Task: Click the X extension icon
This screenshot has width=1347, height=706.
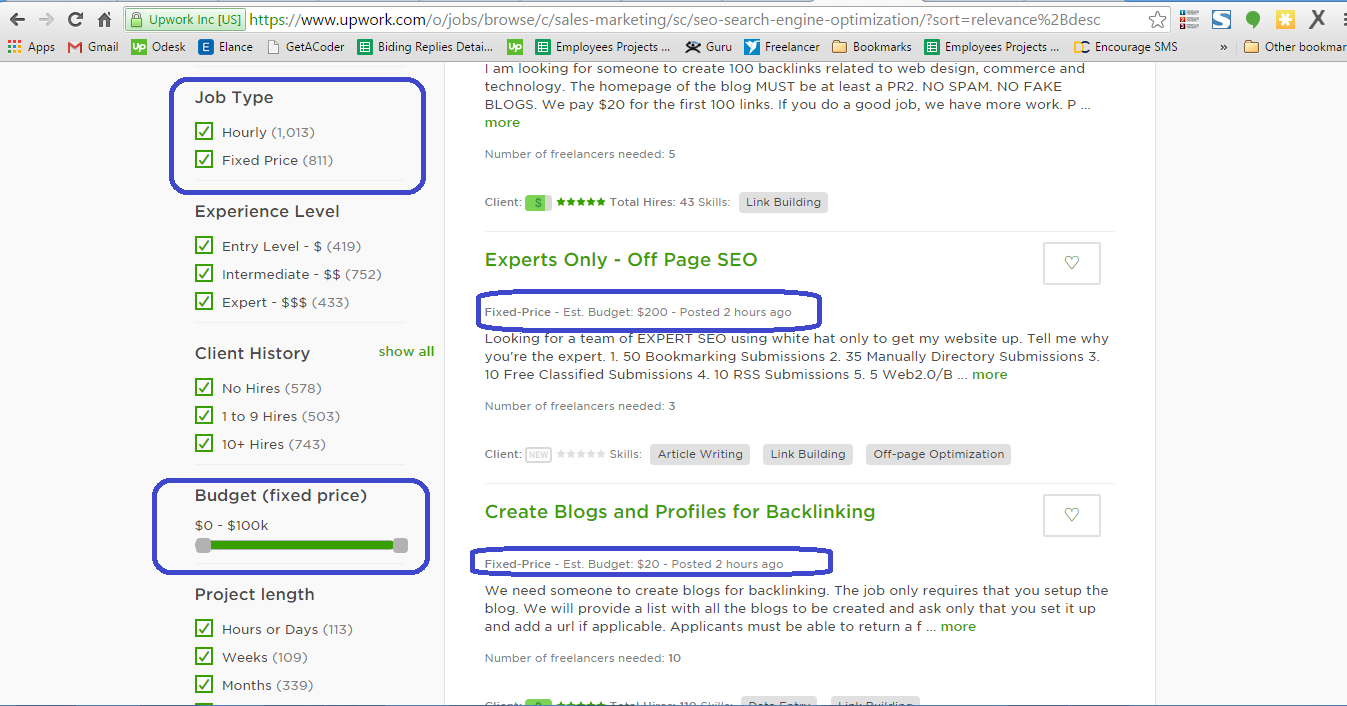Action: pos(1317,19)
